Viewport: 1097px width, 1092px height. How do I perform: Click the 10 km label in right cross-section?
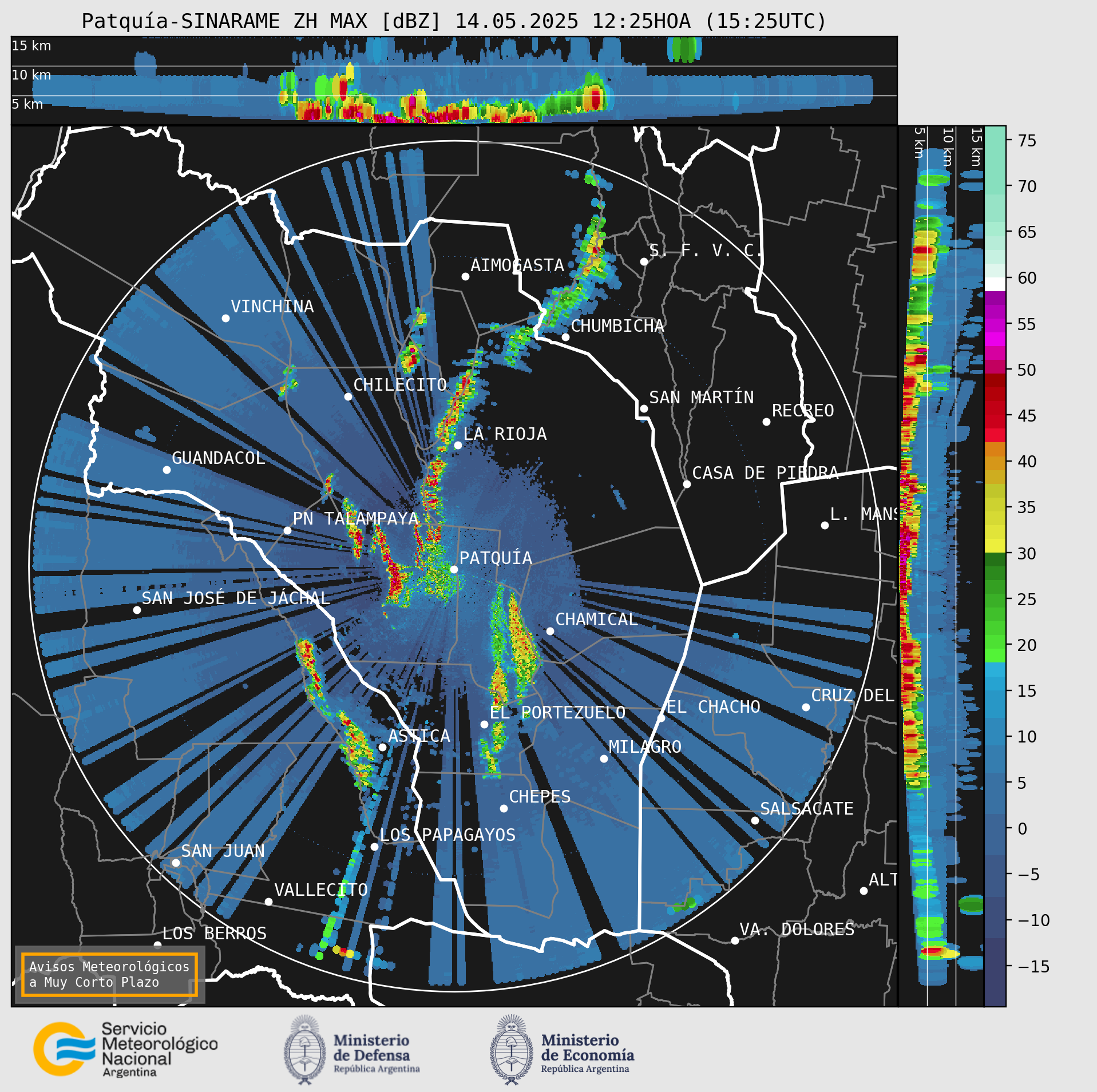948,147
